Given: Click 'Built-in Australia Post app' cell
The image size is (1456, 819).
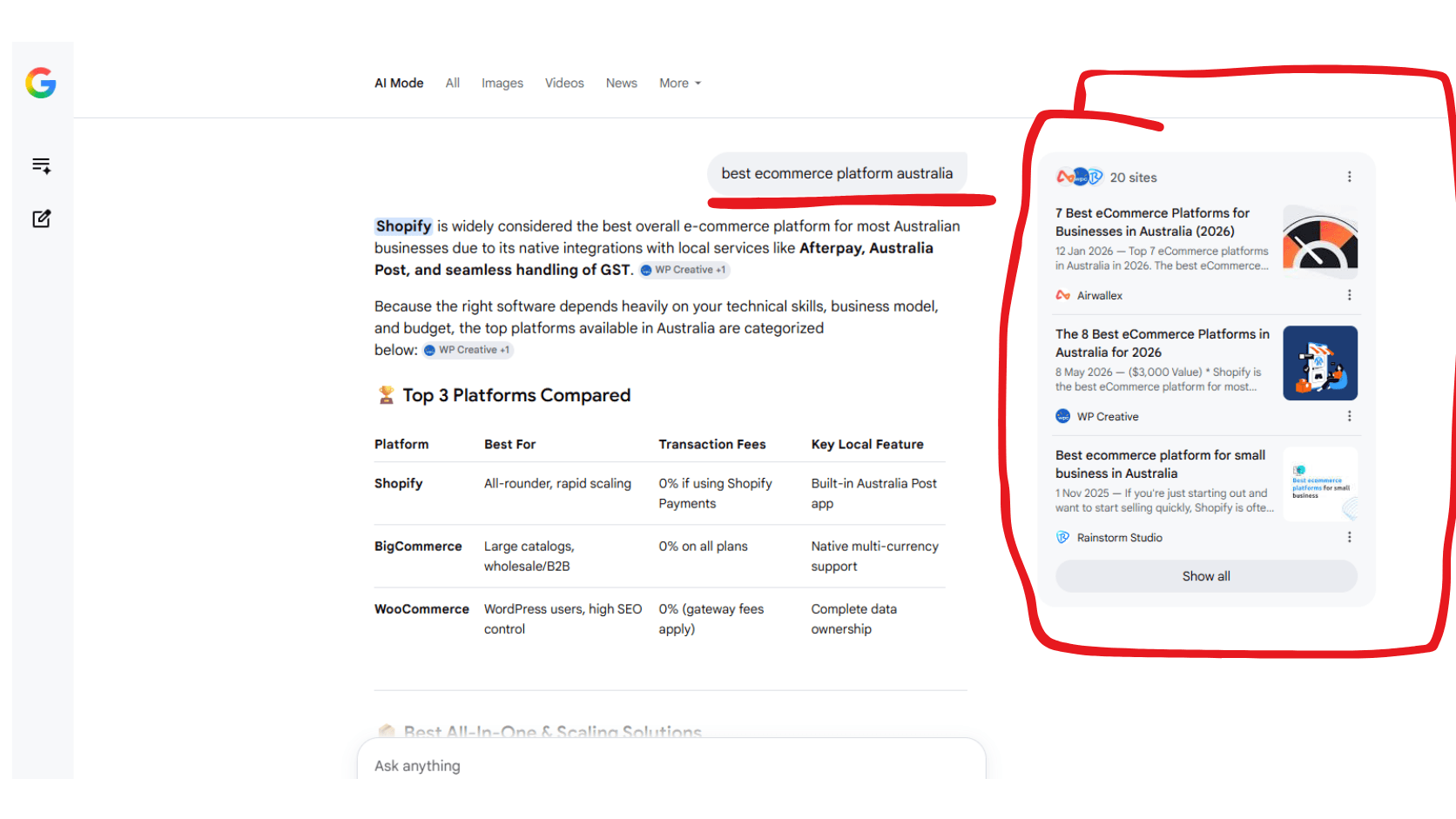Looking at the screenshot, I should coord(873,493).
